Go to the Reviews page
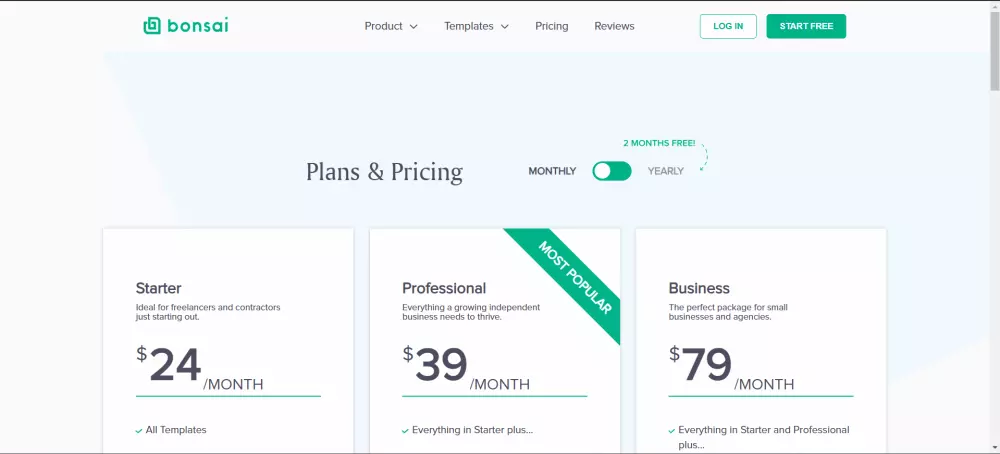Image resolution: width=1000 pixels, height=454 pixels. click(x=614, y=26)
